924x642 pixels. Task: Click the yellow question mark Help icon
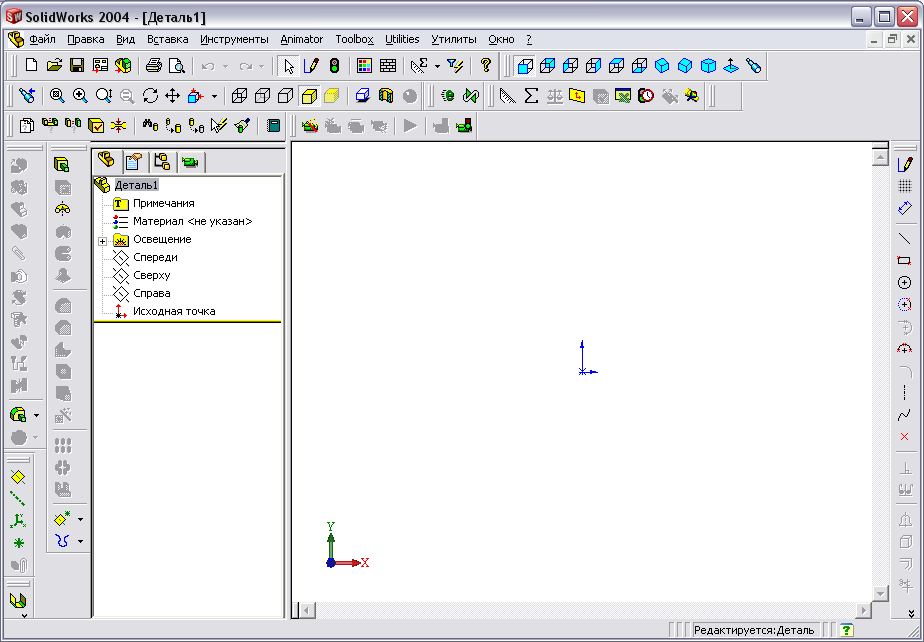coord(486,65)
